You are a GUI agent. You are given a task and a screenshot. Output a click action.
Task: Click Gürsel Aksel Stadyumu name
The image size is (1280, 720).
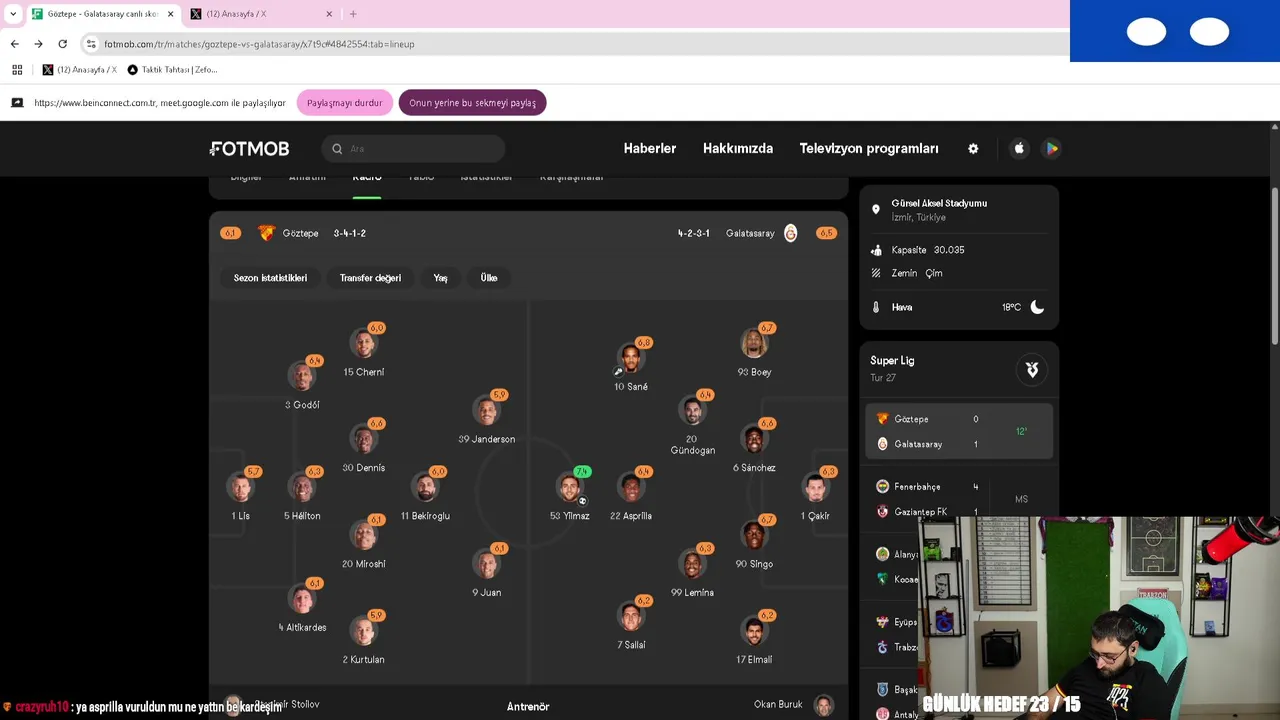(x=939, y=203)
